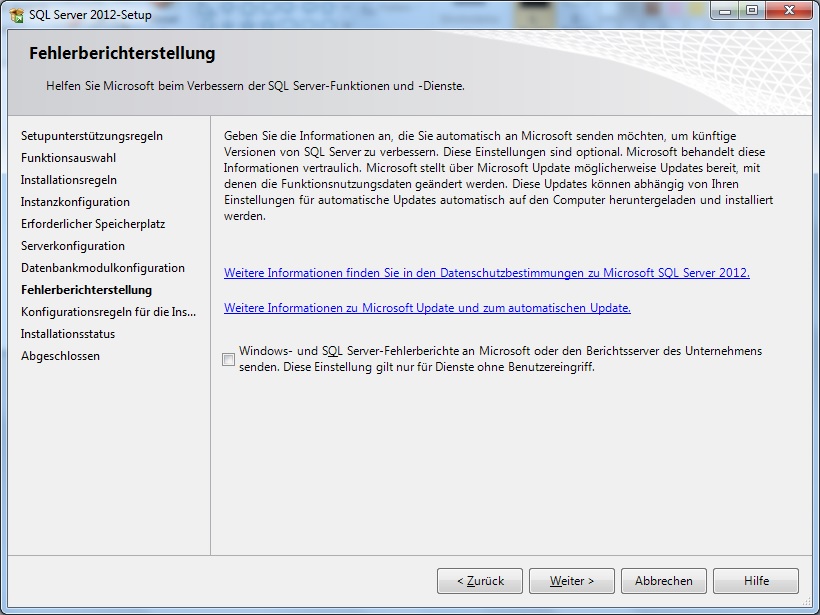Cancel setup via the Abbrechen button
This screenshot has width=820, height=615.
tap(664, 580)
